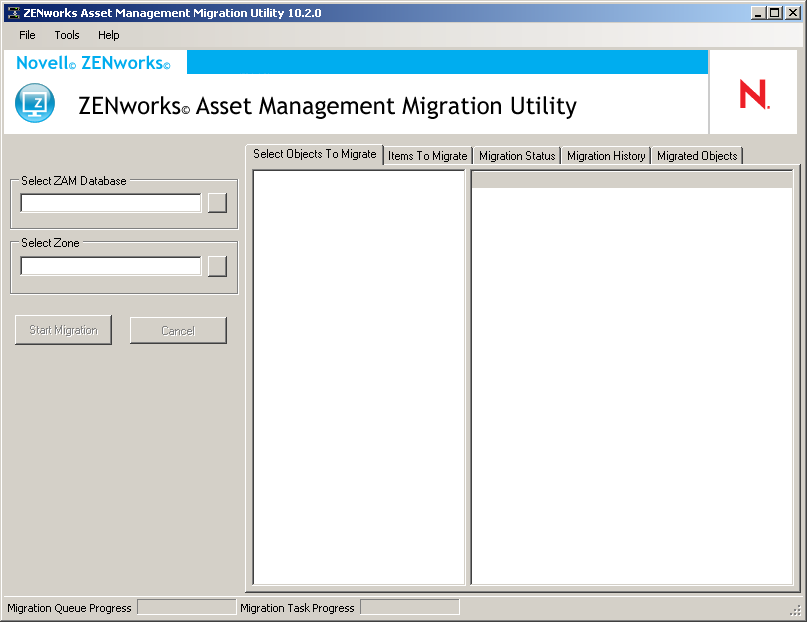Click the Migration Task Progress bar

point(410,607)
